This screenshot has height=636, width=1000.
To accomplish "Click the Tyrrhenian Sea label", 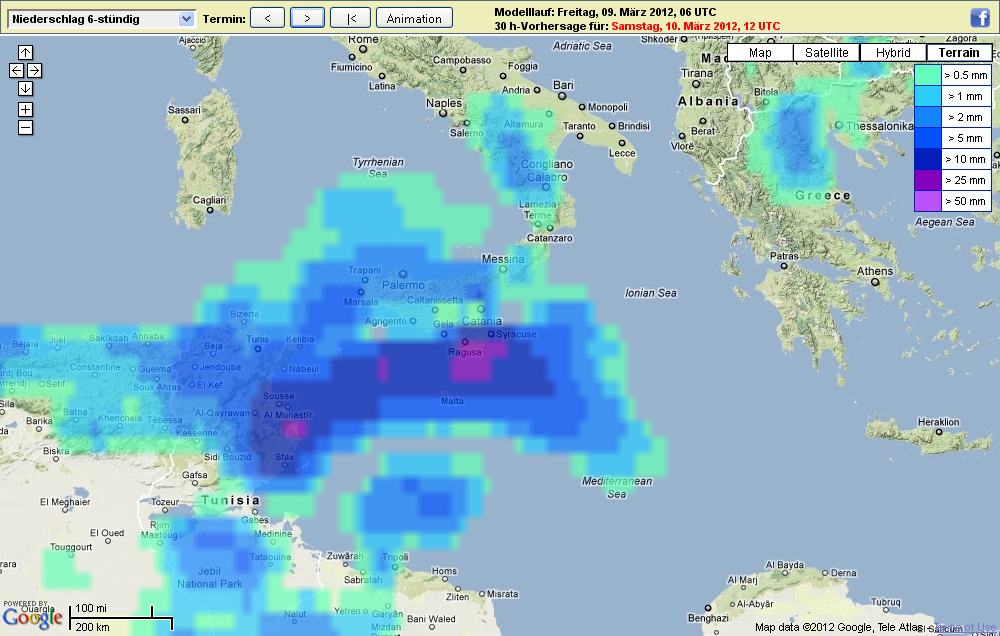I will (x=378, y=168).
